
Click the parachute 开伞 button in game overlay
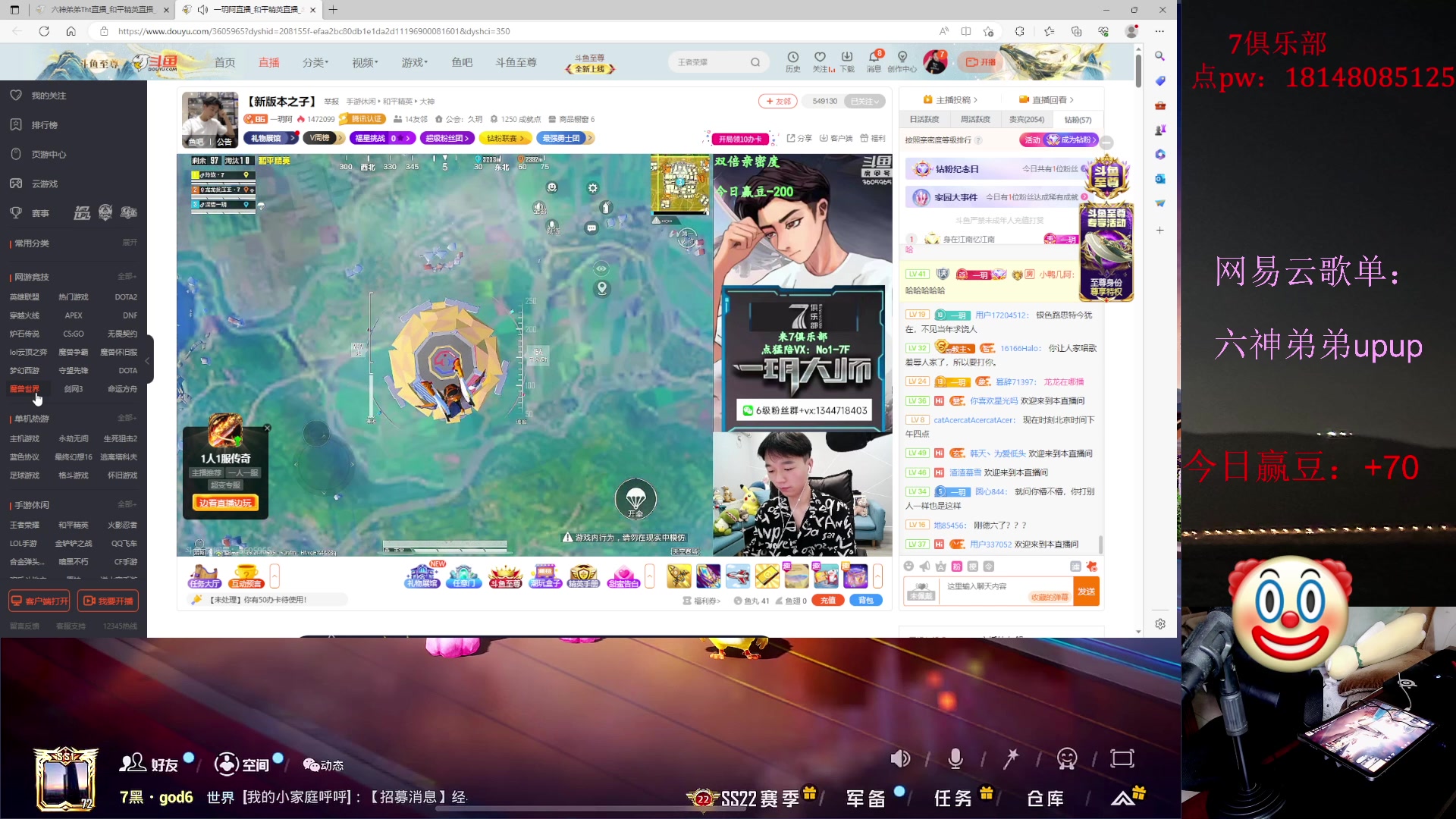(636, 499)
